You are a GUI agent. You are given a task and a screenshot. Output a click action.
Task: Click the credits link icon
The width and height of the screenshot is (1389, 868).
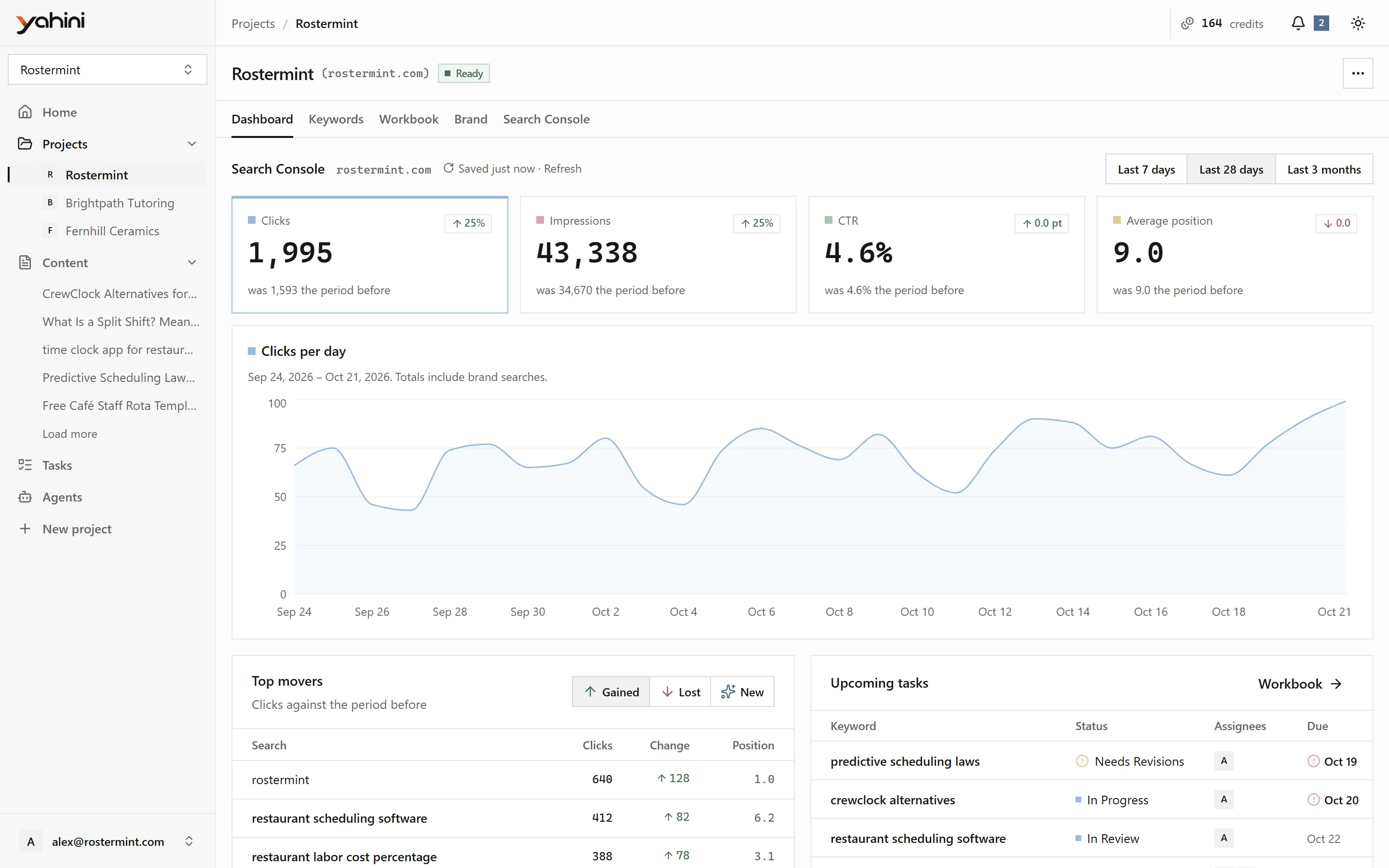tap(1187, 24)
